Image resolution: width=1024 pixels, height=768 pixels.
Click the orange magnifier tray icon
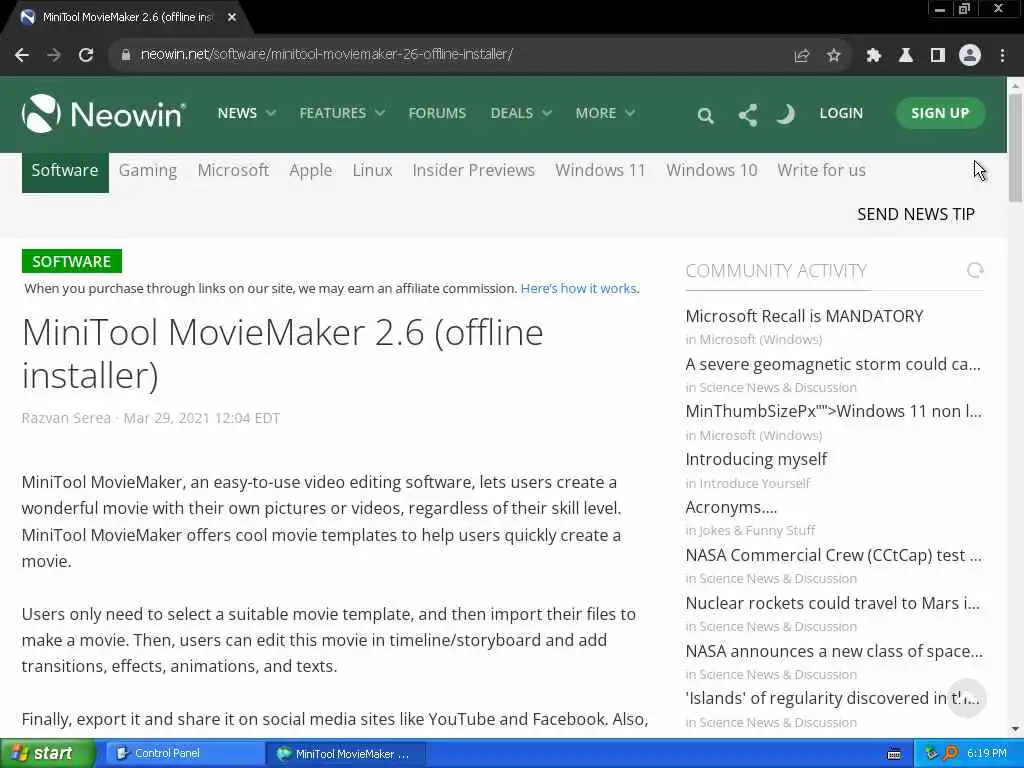[950, 754]
